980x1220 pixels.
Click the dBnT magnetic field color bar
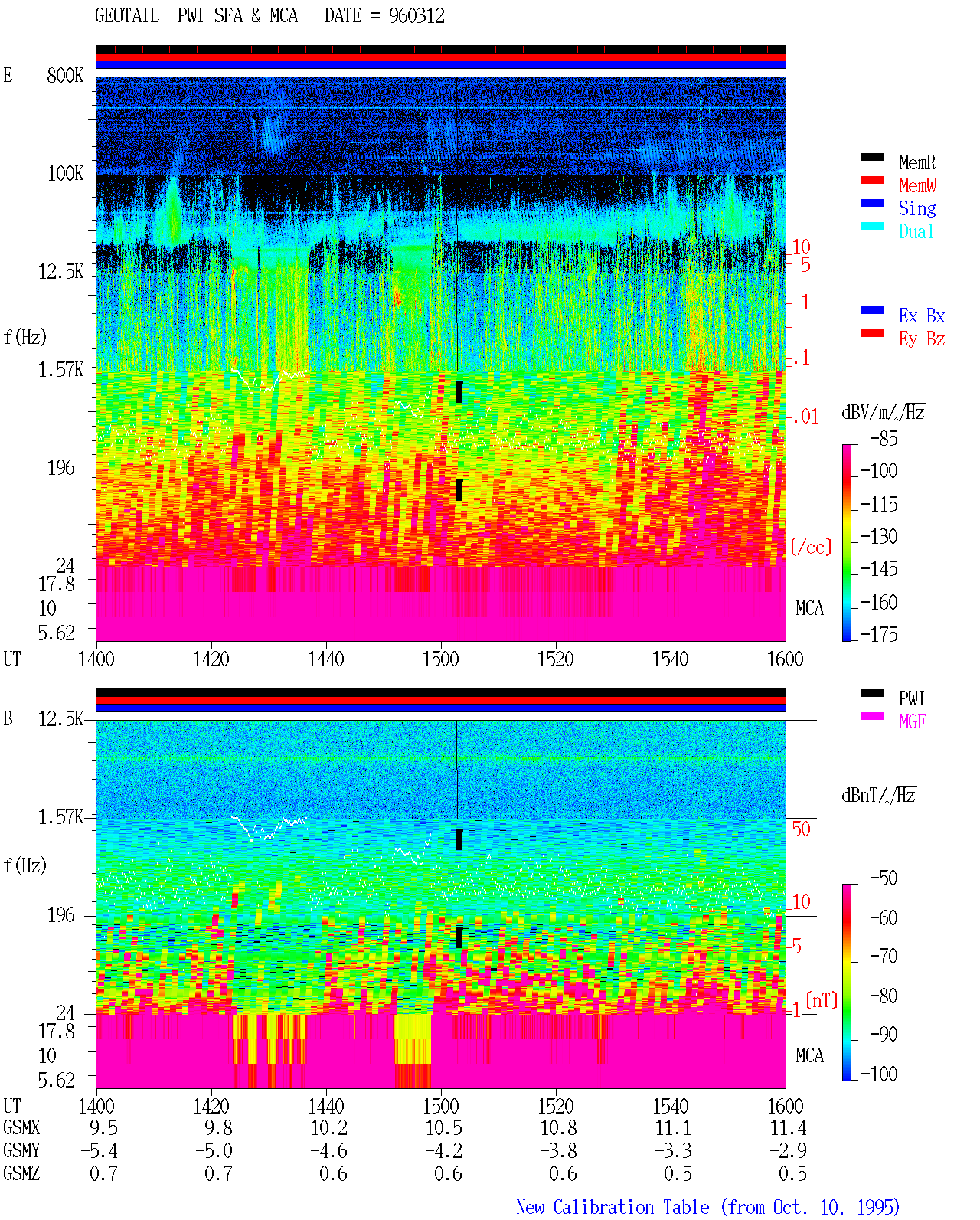[847, 983]
